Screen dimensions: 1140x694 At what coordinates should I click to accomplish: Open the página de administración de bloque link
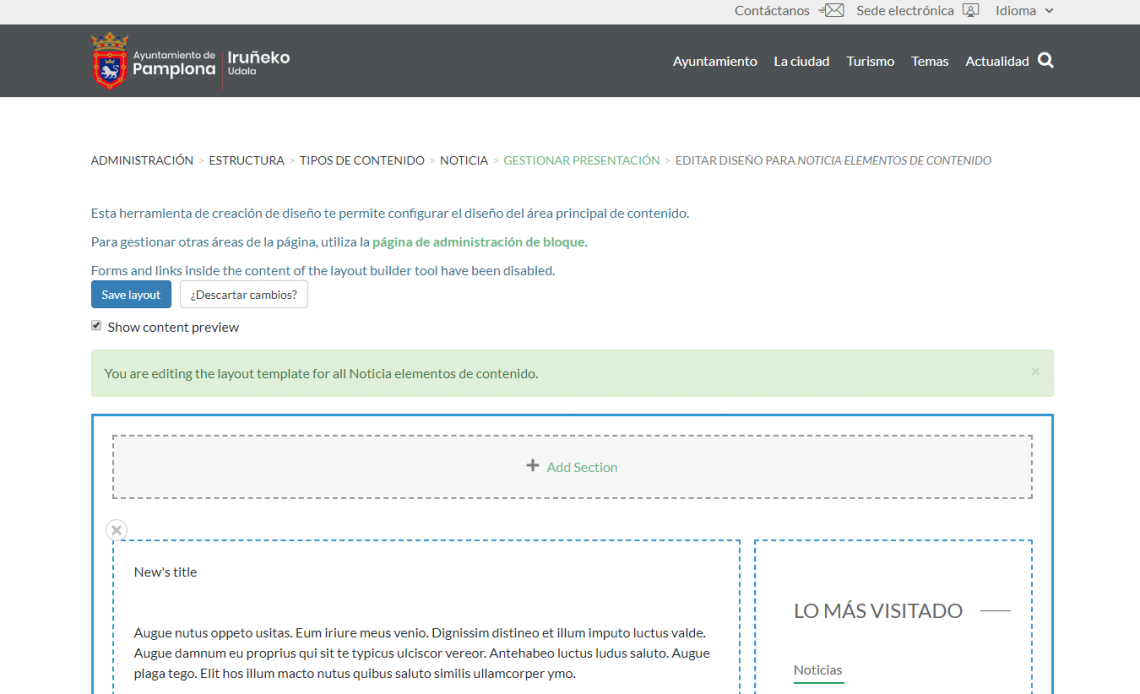478,241
